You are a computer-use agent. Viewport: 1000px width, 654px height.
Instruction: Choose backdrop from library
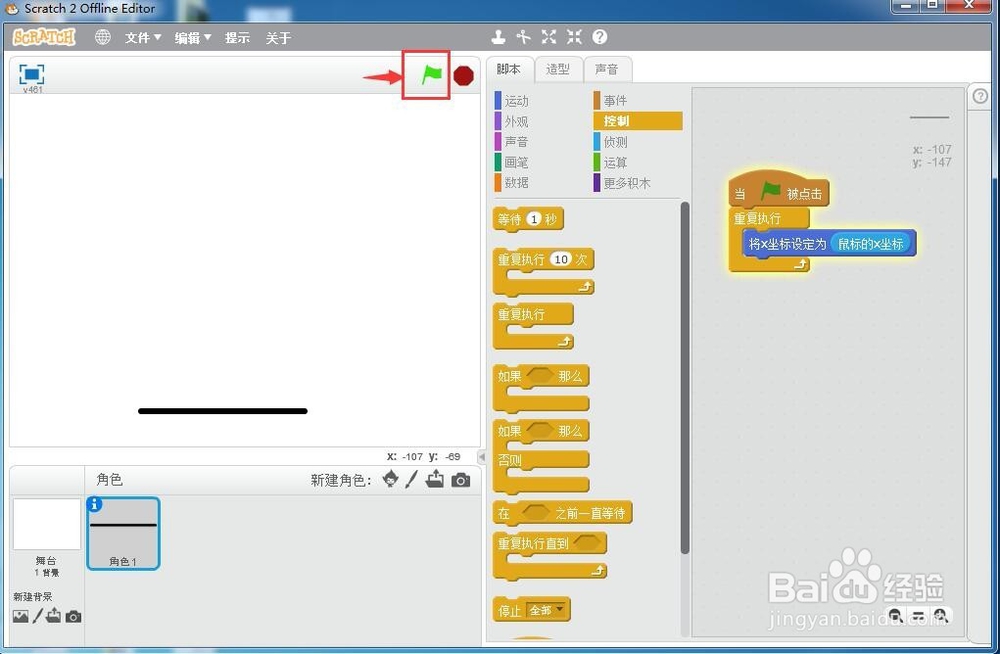pyautogui.click(x=20, y=616)
